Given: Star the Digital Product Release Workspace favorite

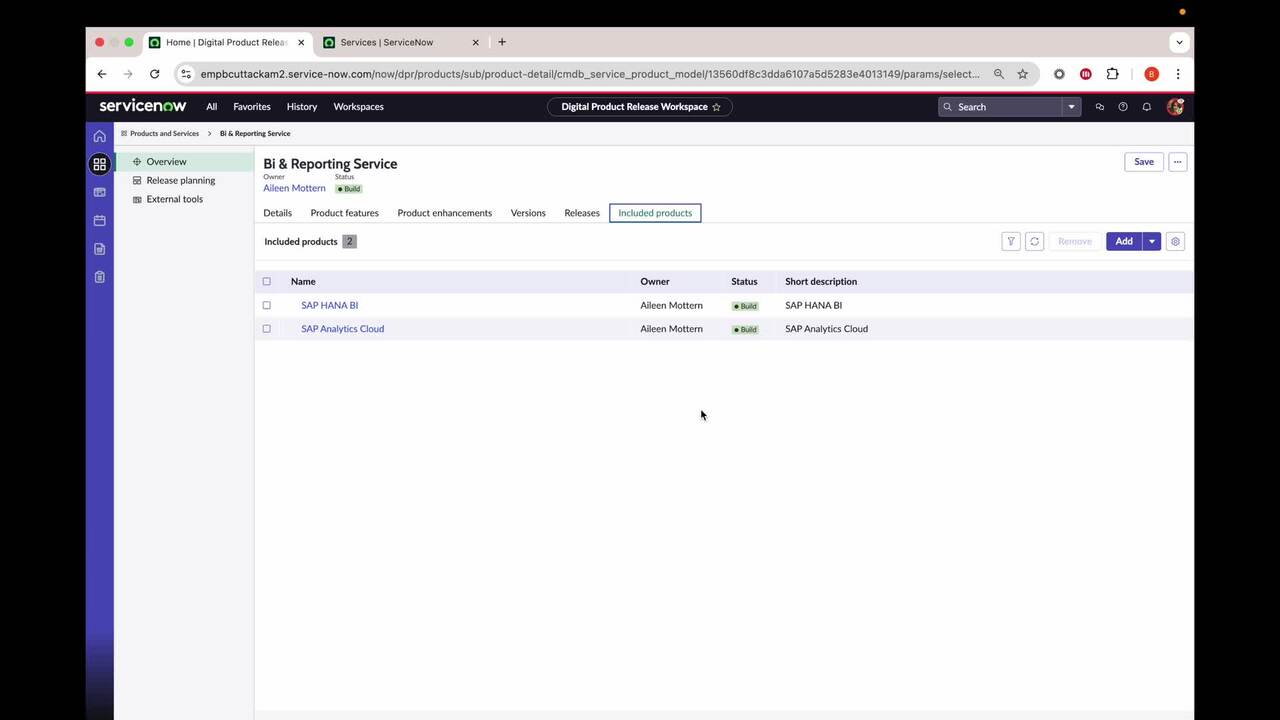Looking at the screenshot, I should (716, 106).
